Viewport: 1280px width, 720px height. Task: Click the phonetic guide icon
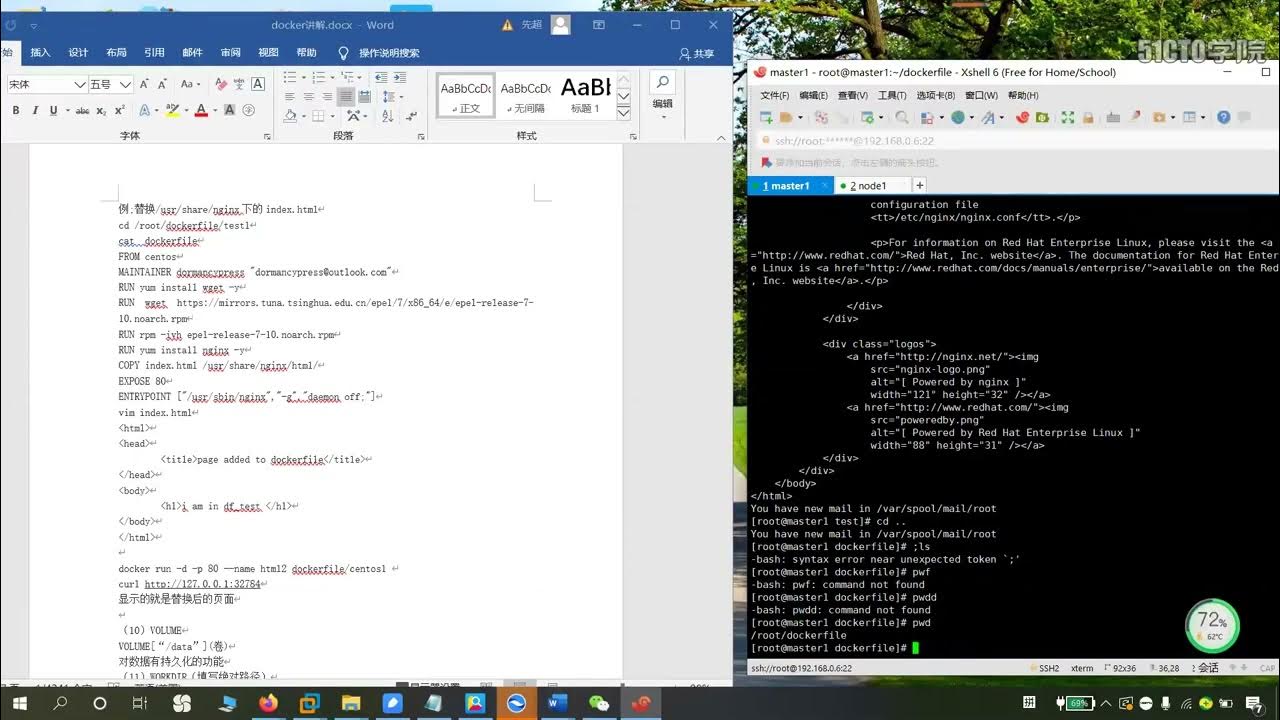pos(239,85)
